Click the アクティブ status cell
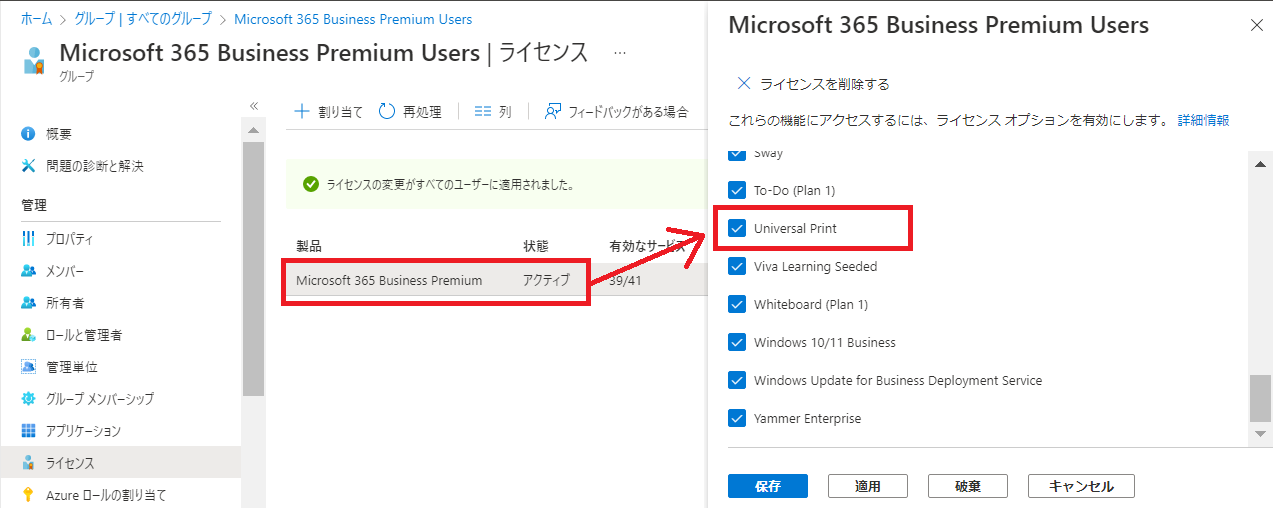The image size is (1273, 508). (546, 281)
